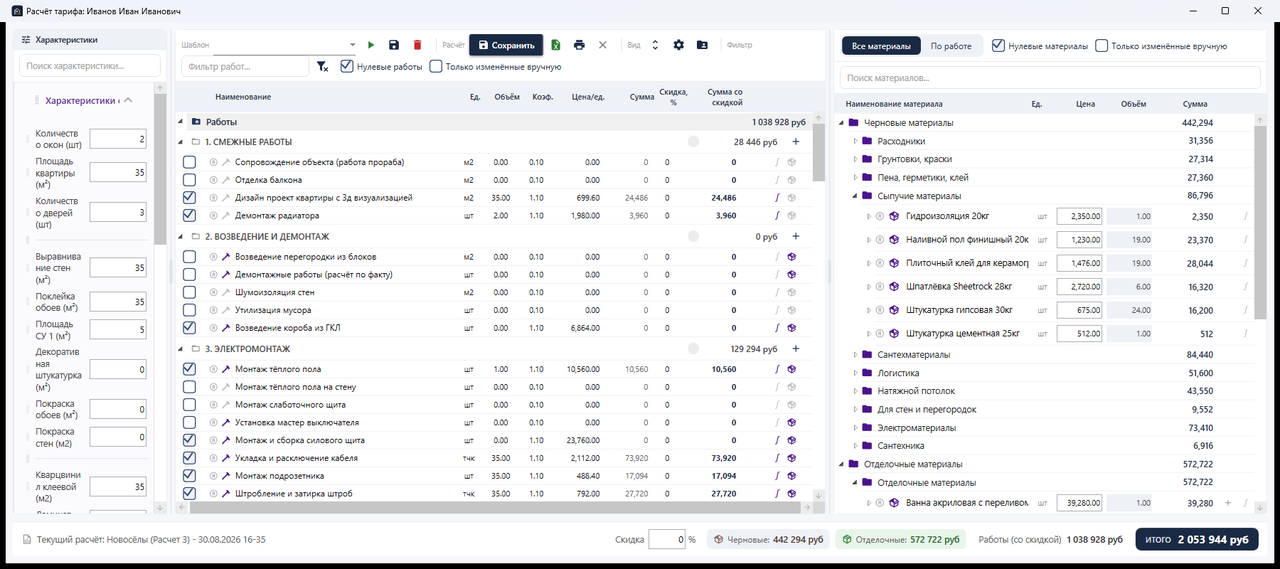Expand the Расходники materials folder
The image size is (1280, 569).
point(855,141)
